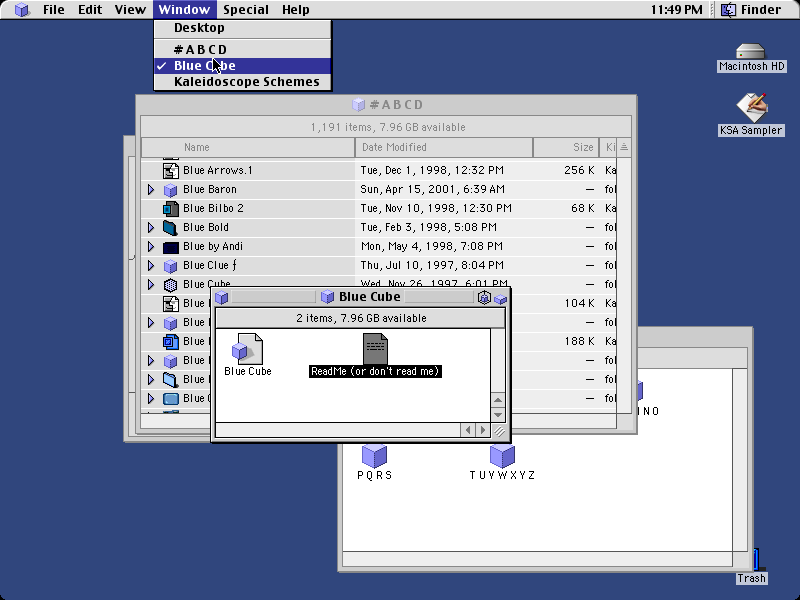Expand the Blue Baron folder

(151, 190)
